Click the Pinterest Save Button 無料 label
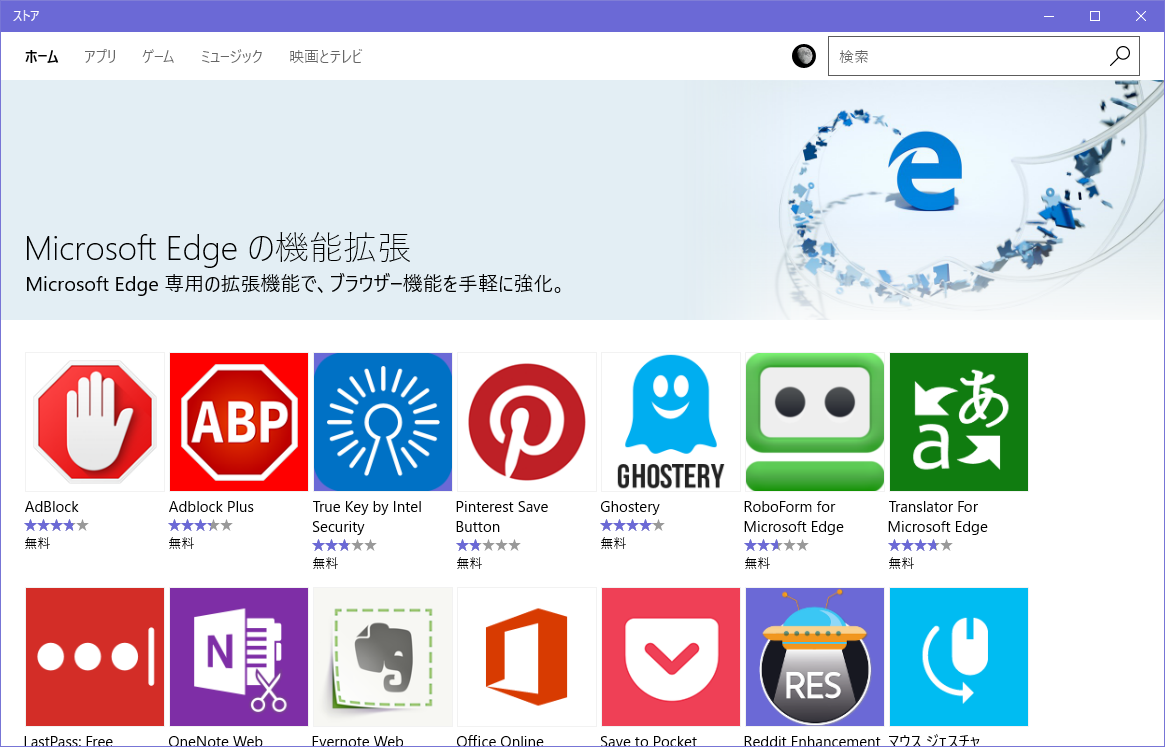The width and height of the screenshot is (1165, 747). [x=469, y=563]
